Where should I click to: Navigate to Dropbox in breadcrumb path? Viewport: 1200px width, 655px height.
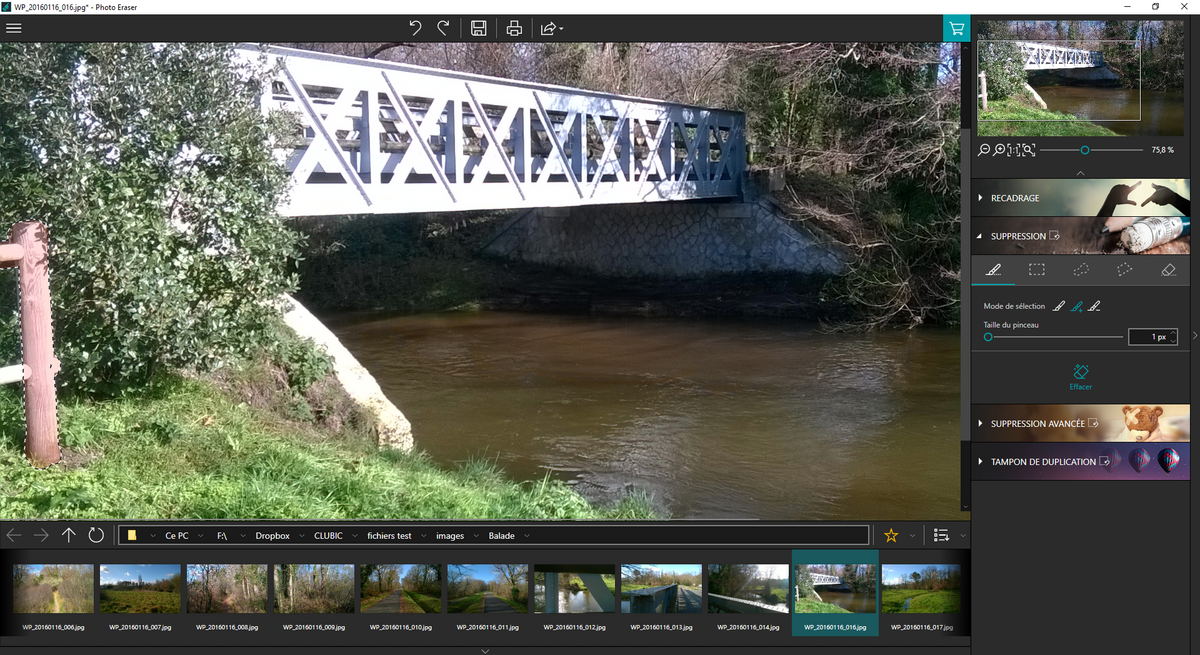tap(272, 536)
